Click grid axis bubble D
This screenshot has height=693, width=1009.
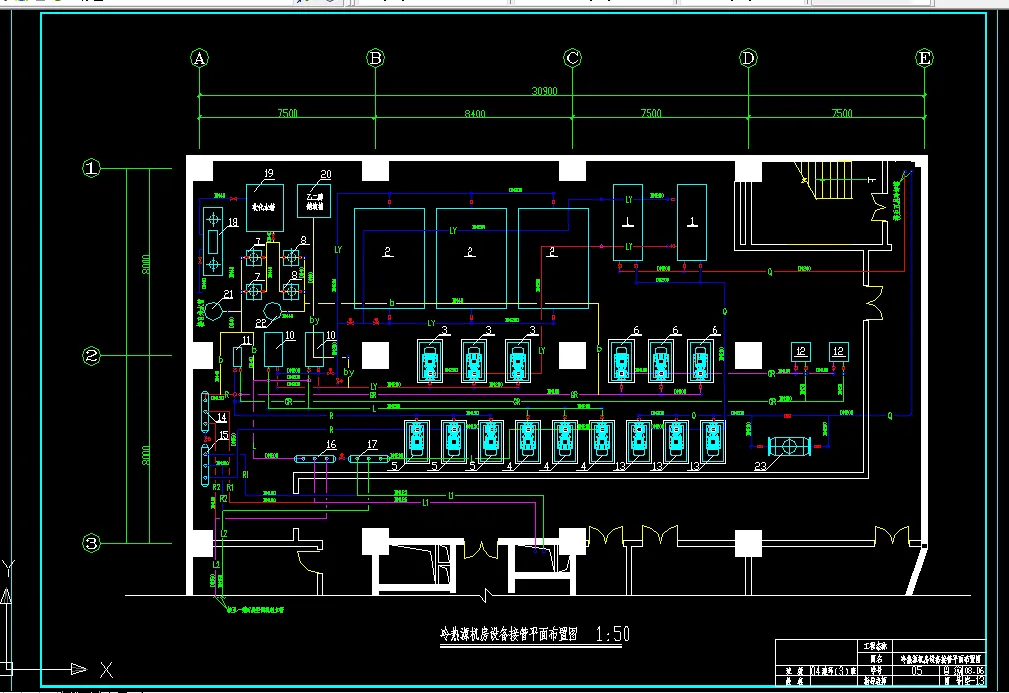coord(748,58)
